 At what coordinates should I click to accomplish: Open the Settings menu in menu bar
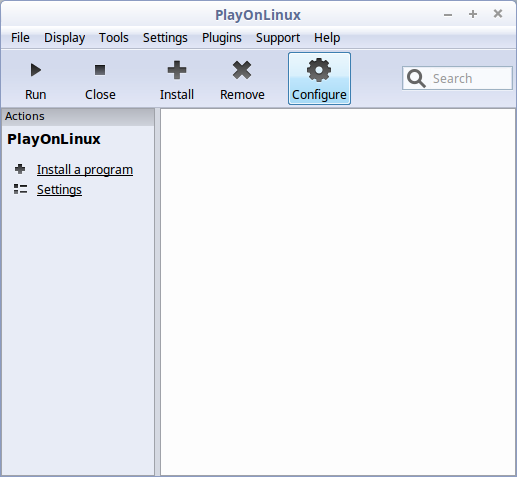[x=165, y=38]
